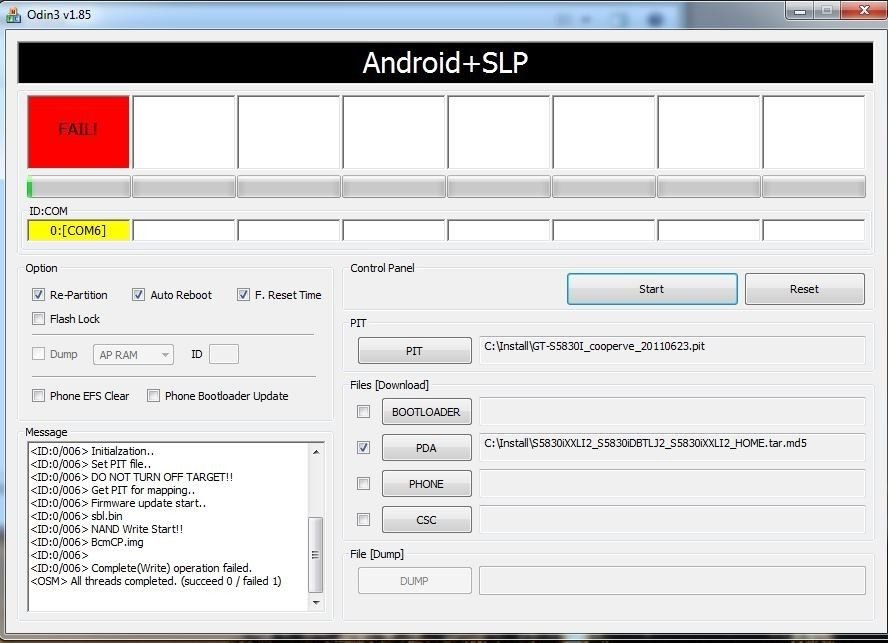Click the PHONE file button

[x=426, y=484]
